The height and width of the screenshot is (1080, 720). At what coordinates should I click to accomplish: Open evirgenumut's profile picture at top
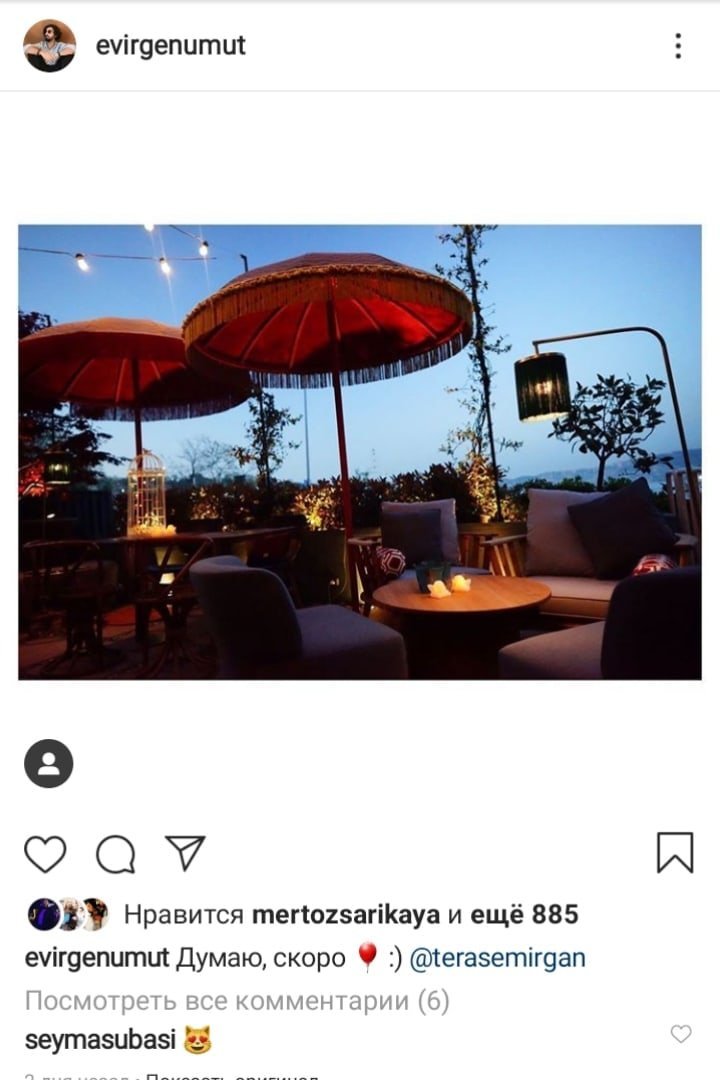click(x=49, y=45)
